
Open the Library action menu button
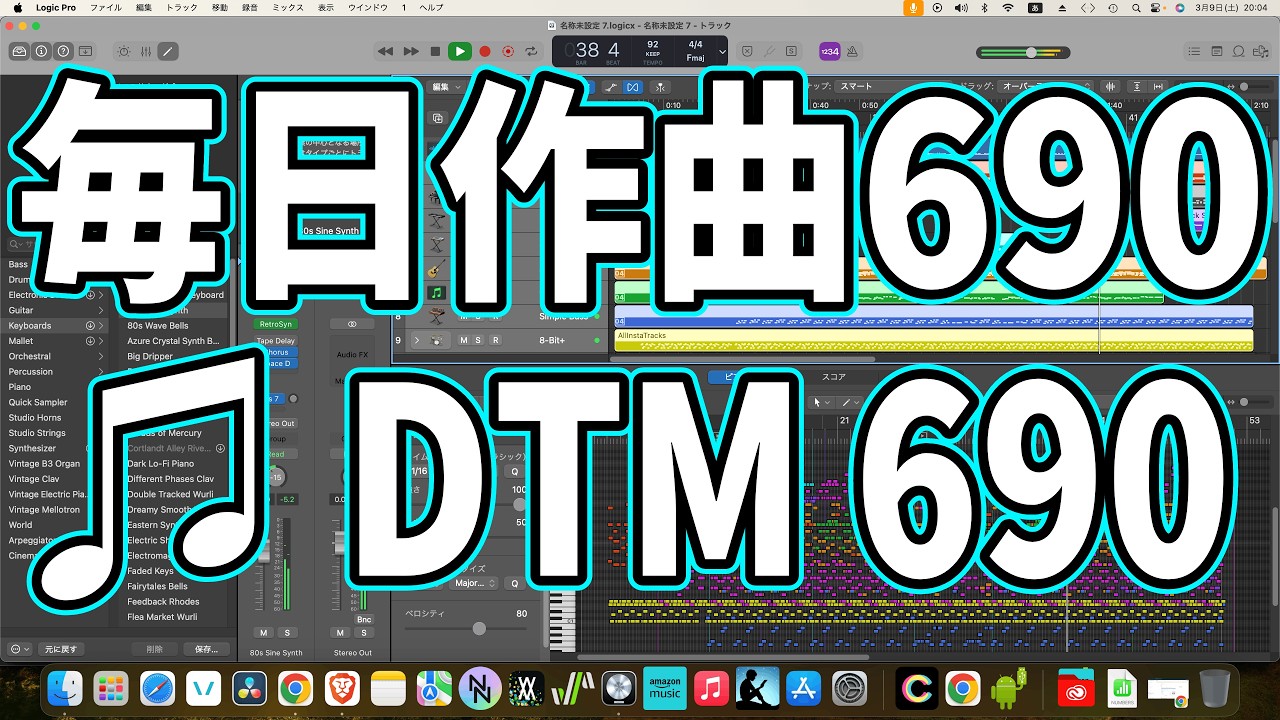pyautogui.click(x=18, y=649)
